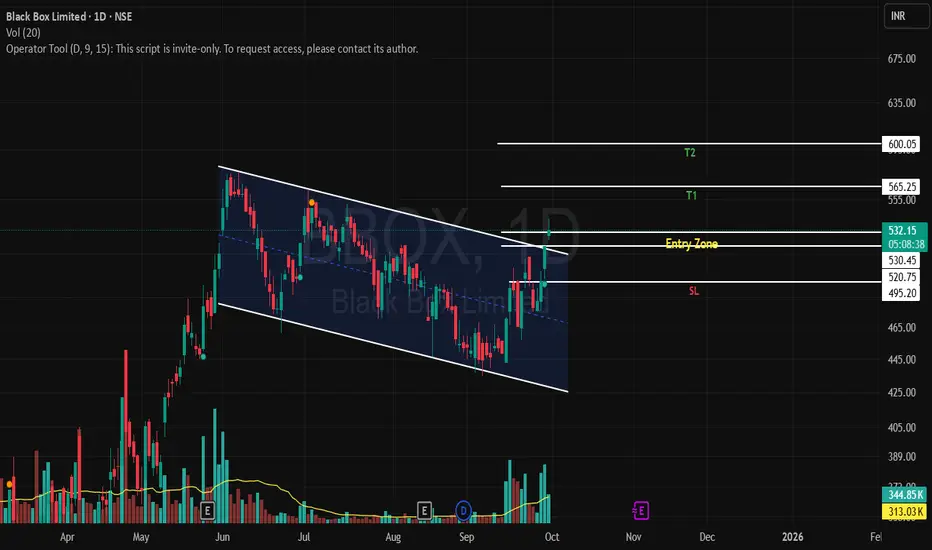Click the Black Box Limited symbol title
Viewport: 932px width, 550px height.
[69, 17]
